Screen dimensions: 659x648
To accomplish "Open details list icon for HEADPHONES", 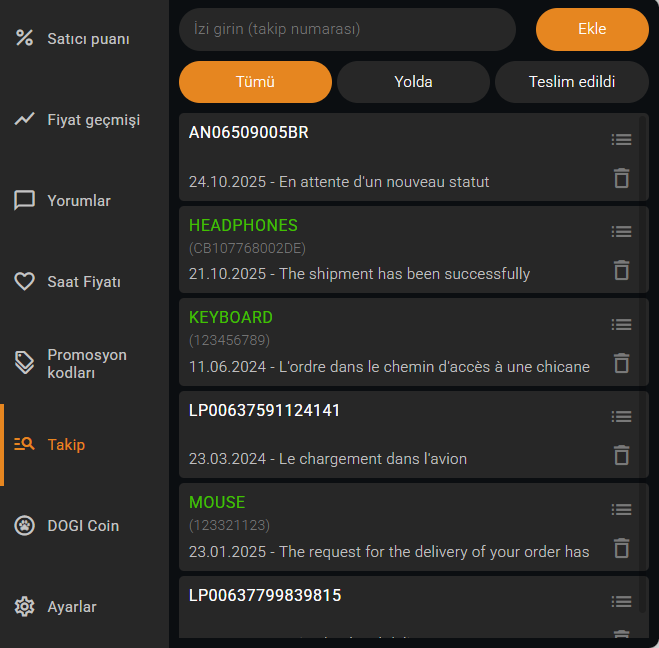I will tap(621, 232).
